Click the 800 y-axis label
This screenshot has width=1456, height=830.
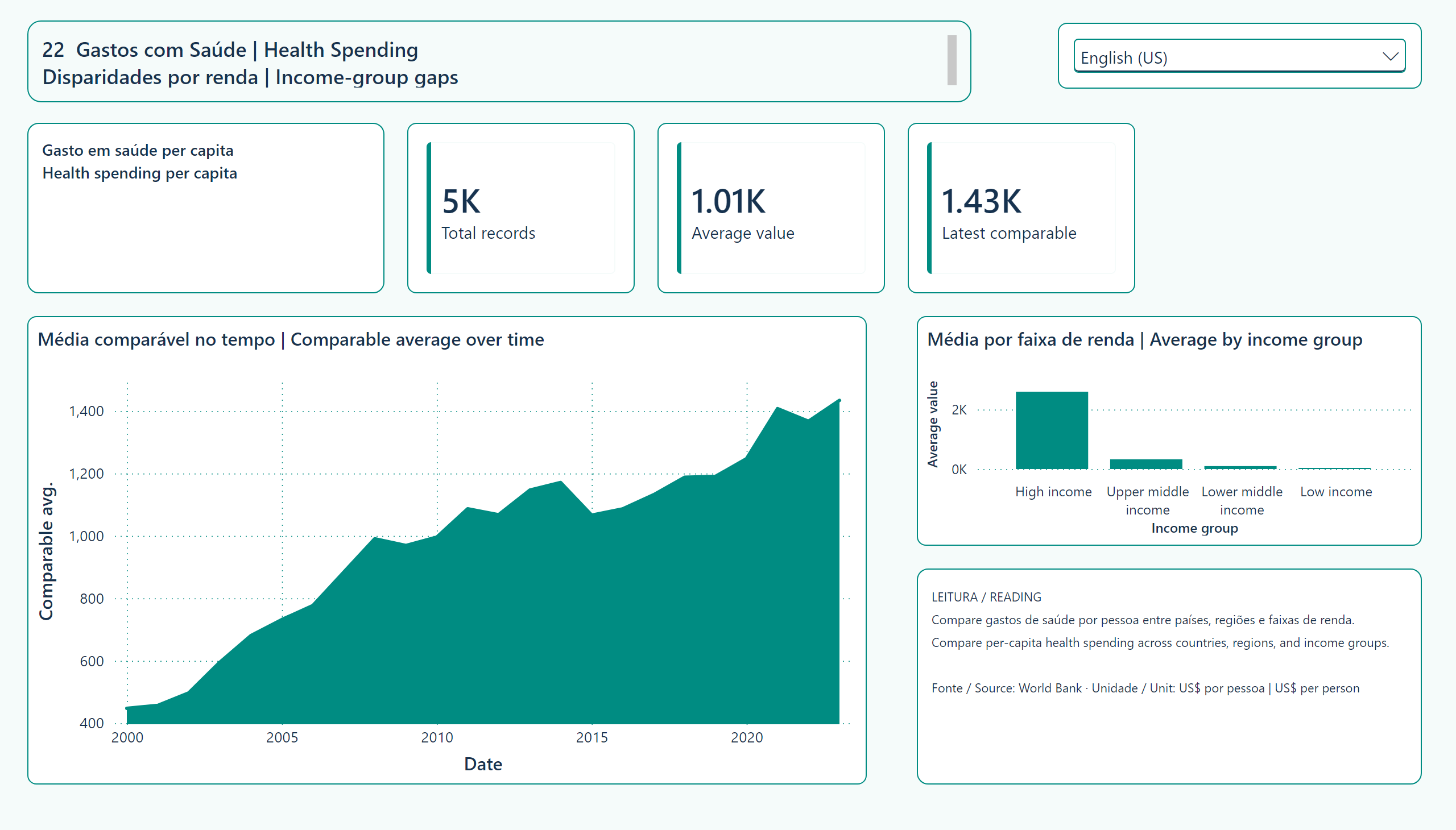(91, 599)
